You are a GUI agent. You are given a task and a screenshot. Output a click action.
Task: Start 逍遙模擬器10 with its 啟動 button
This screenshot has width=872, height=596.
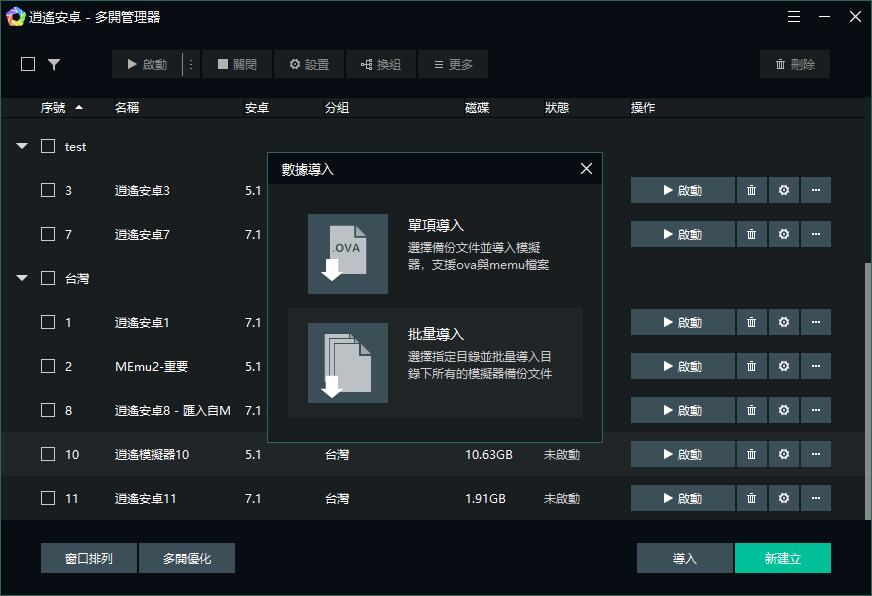point(683,454)
